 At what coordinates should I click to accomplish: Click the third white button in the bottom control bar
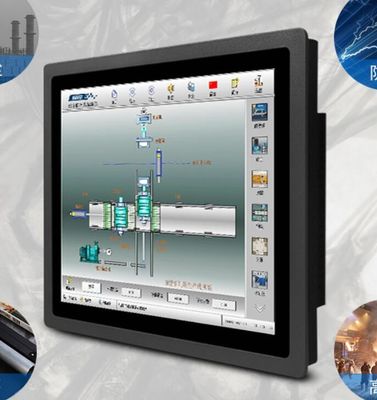[178, 299]
